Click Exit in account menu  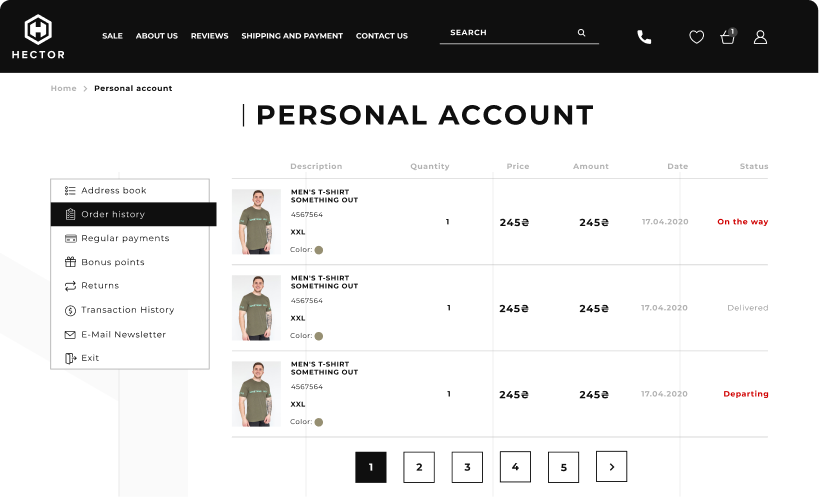tap(130, 358)
